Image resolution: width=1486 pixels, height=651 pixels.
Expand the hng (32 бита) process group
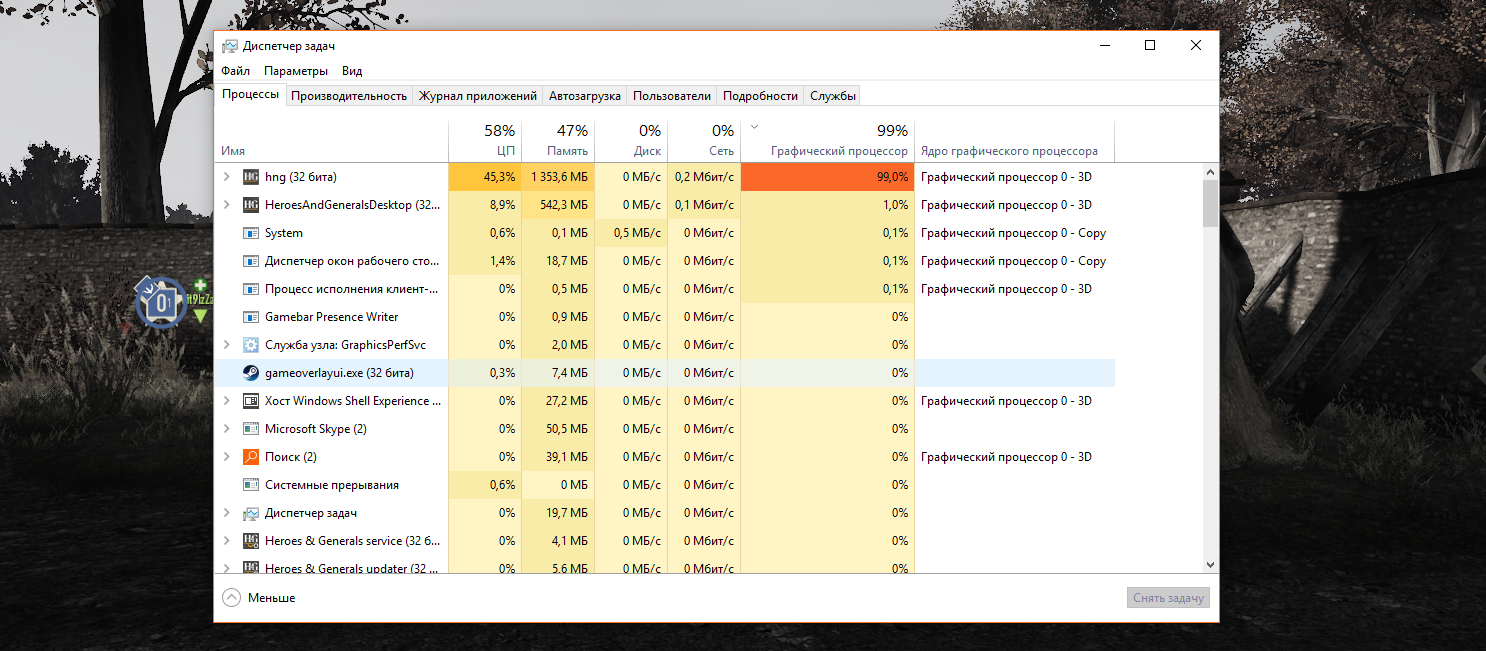(x=227, y=177)
